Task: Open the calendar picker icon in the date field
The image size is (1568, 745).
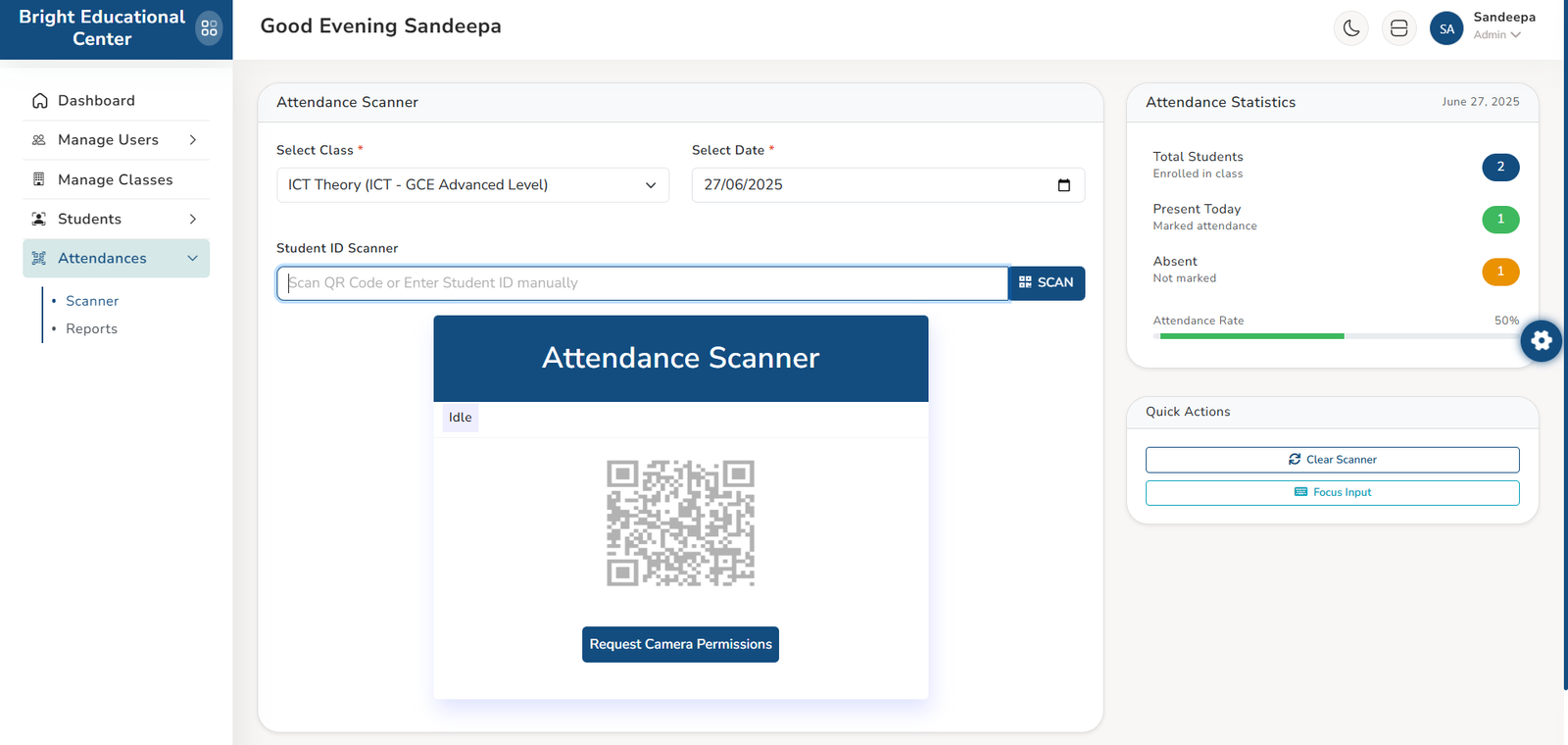Action: point(1063,185)
